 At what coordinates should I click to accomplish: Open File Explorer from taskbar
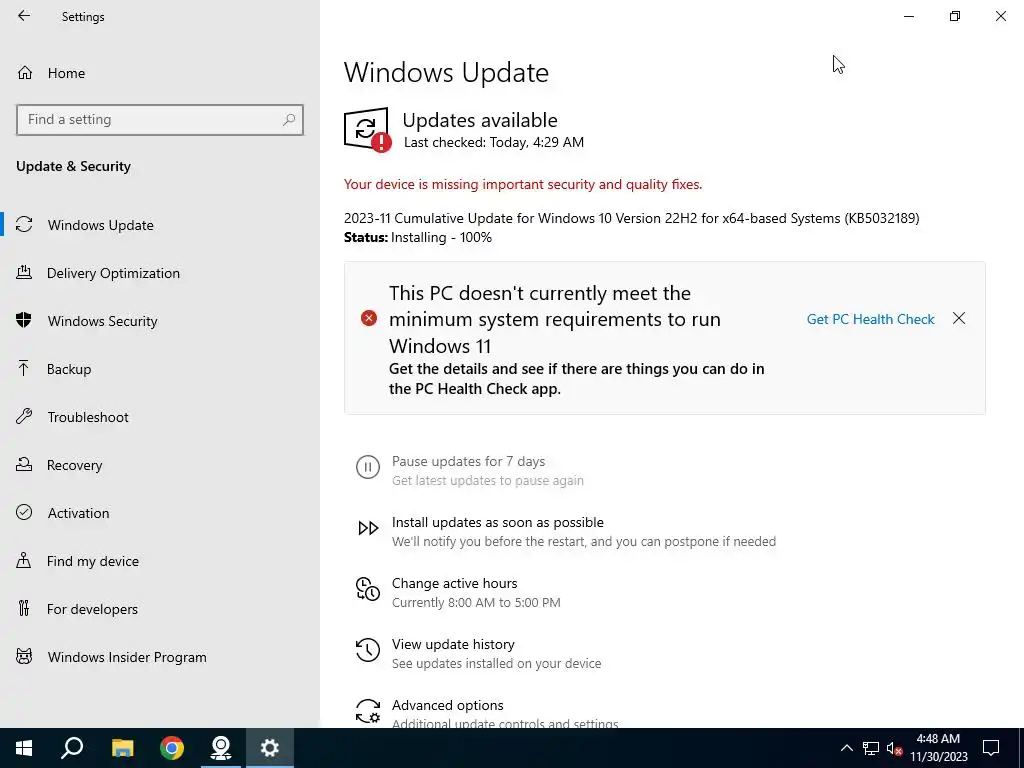pos(122,748)
